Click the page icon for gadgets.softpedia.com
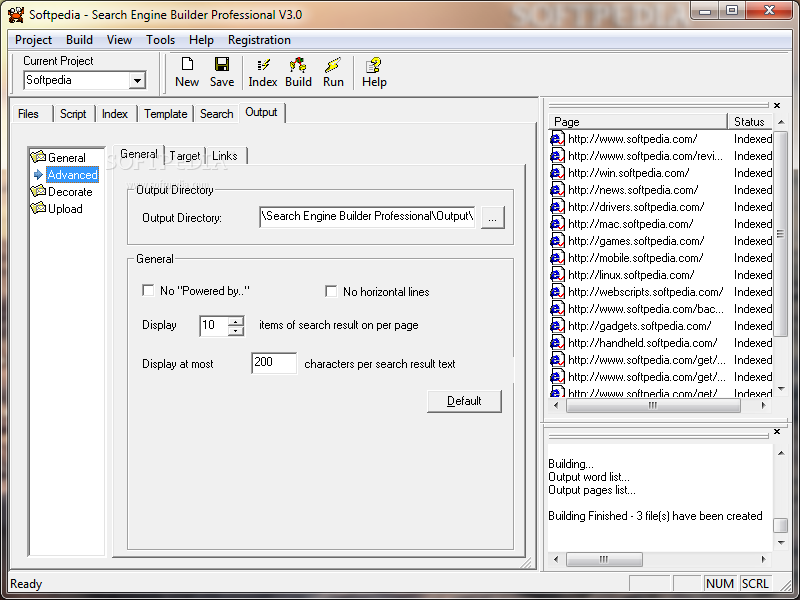This screenshot has height=600, width=800. click(557, 326)
